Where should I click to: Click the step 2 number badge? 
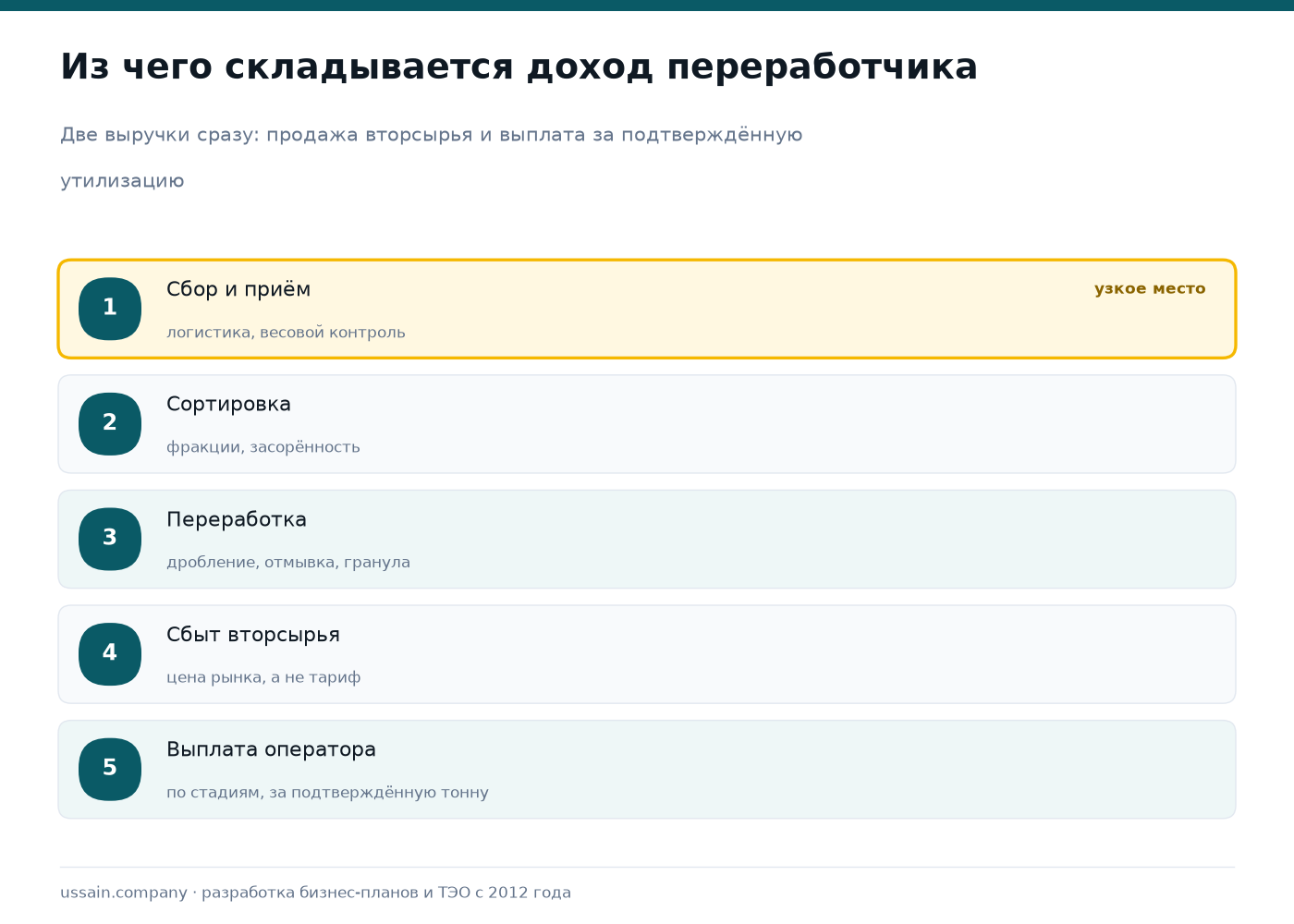[110, 424]
